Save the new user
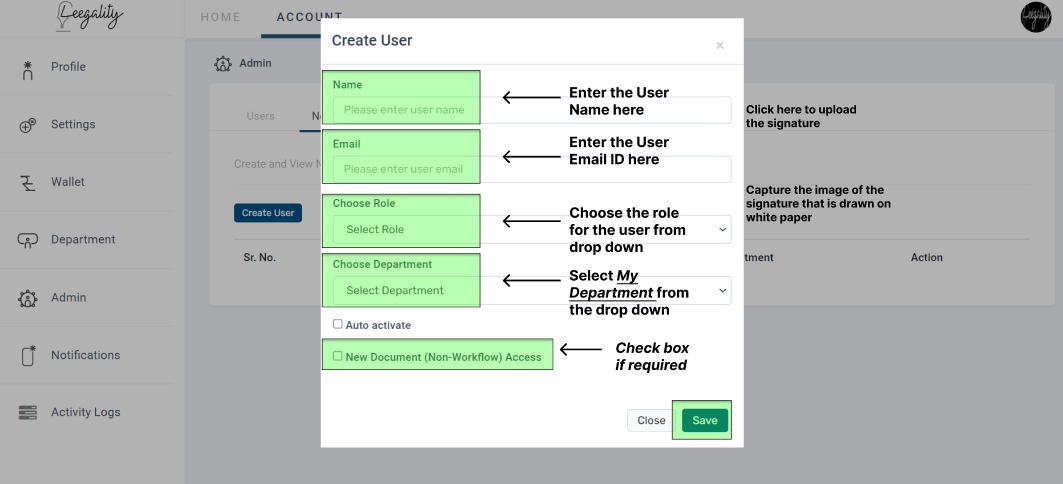 704,420
